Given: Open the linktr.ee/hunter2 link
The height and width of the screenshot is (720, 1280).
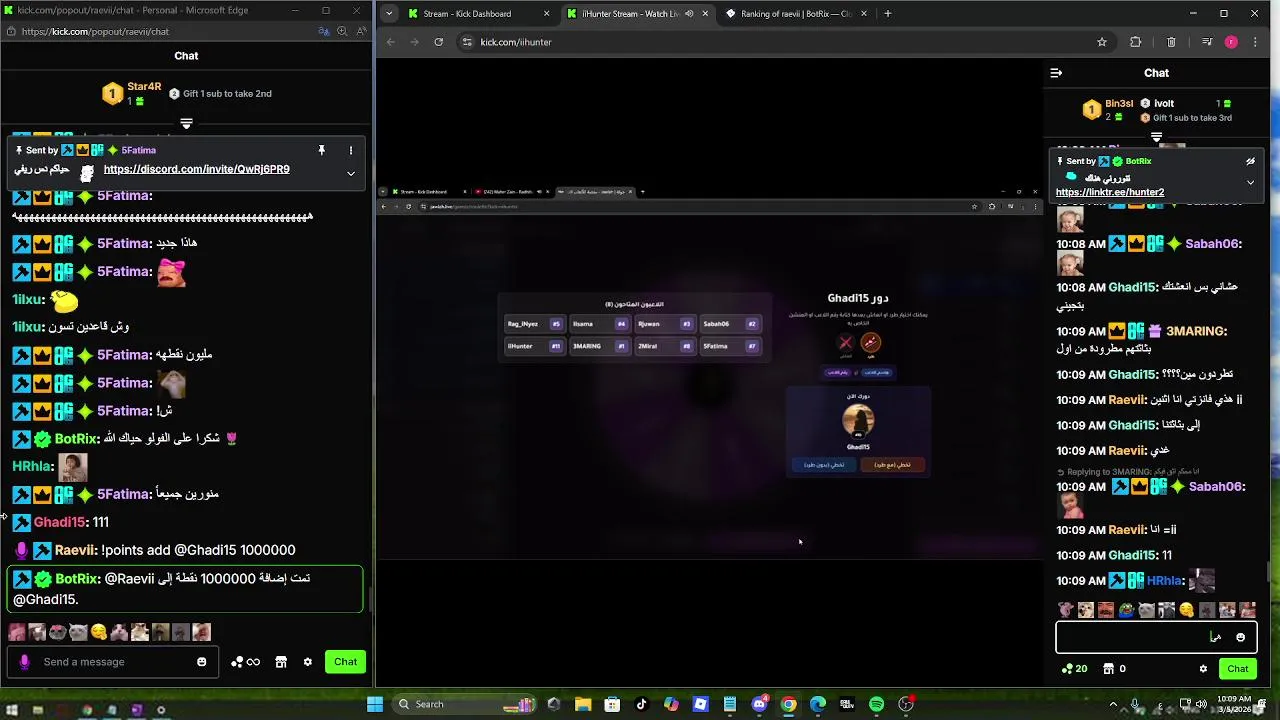Looking at the screenshot, I should coord(1109,192).
